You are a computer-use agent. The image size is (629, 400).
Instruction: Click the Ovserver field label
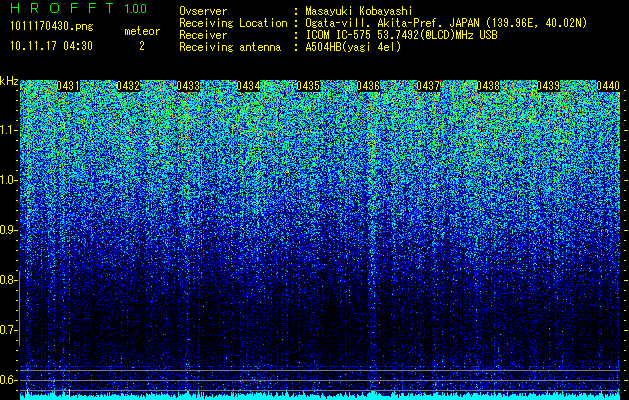[203, 11]
